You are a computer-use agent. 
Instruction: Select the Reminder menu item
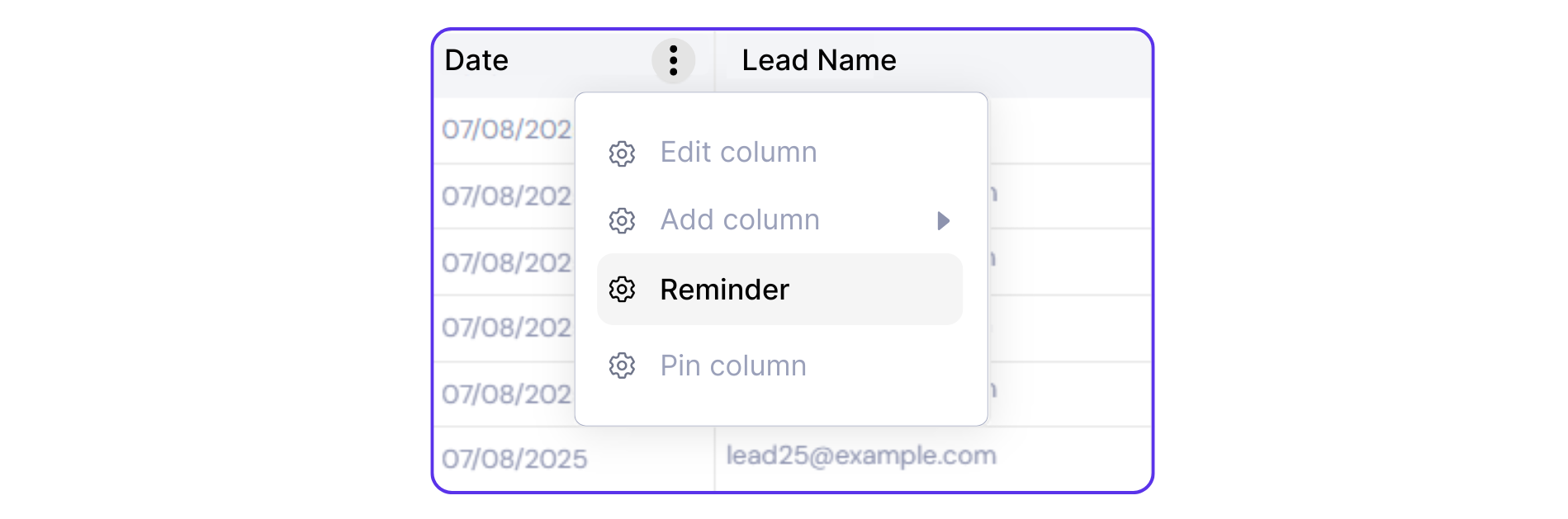click(724, 290)
